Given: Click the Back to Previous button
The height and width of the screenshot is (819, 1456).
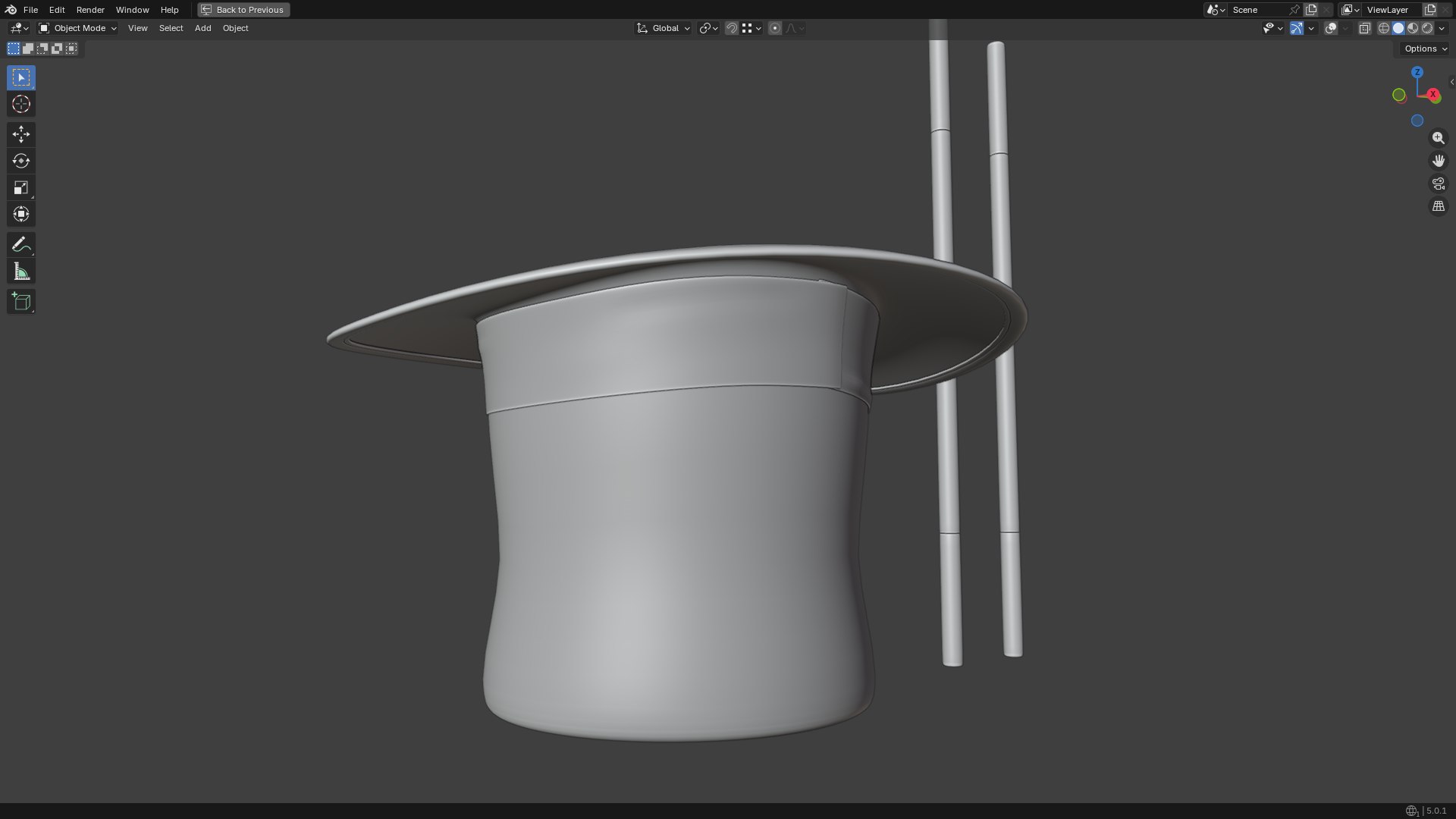Looking at the screenshot, I should point(243,10).
